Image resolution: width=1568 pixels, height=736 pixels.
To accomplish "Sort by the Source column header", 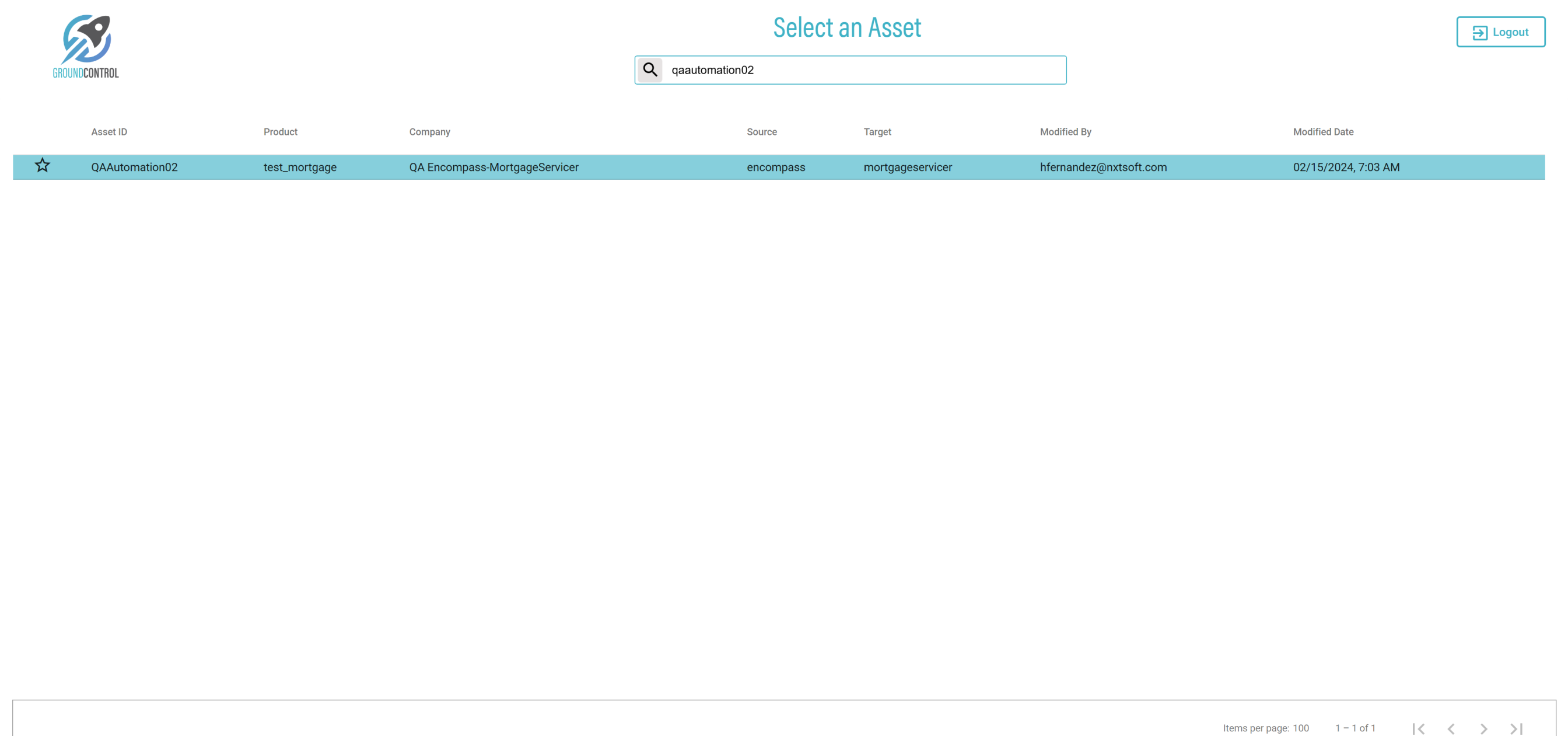I will [x=761, y=131].
